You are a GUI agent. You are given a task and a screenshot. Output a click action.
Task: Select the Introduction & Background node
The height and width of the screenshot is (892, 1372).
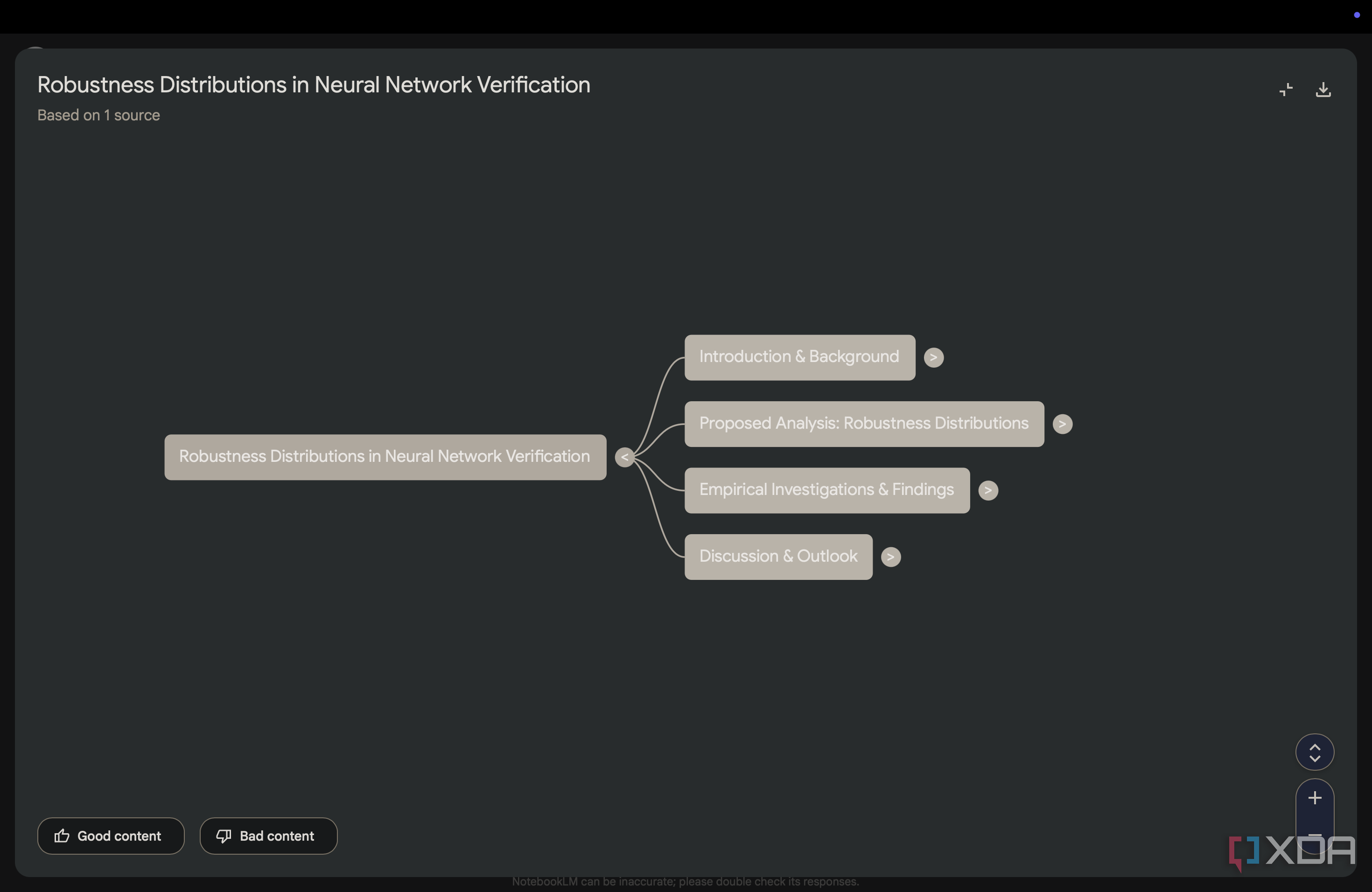click(x=799, y=357)
